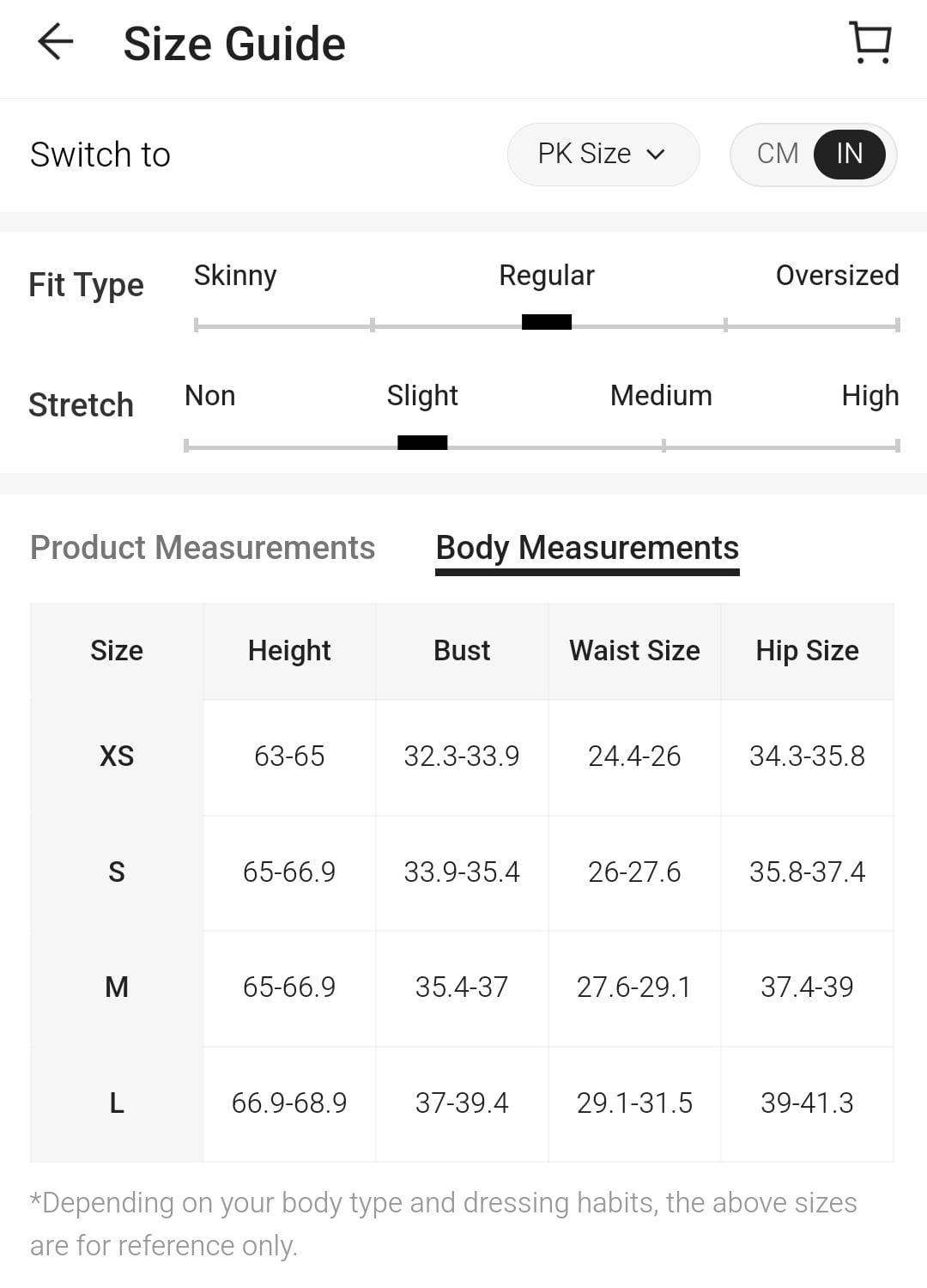Click the Height column header
This screenshot has width=927, height=1288.
tap(289, 651)
